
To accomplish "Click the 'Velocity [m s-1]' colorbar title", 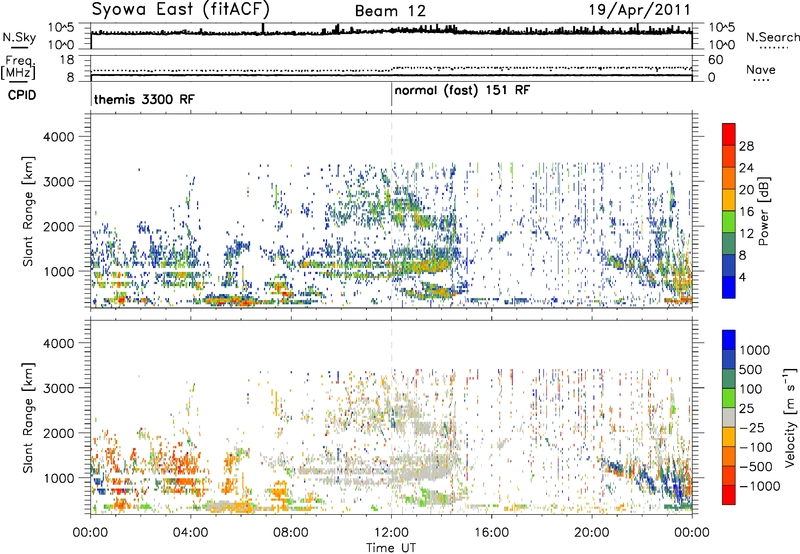I will (x=790, y=417).
